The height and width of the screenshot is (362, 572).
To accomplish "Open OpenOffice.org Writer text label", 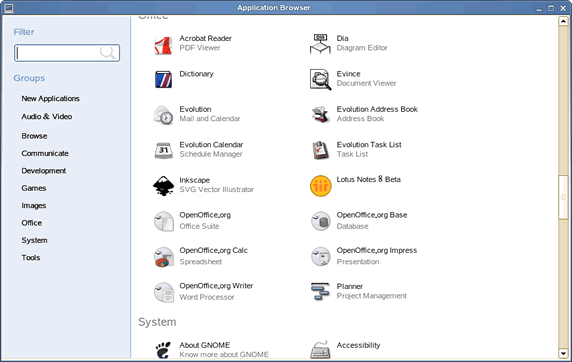I will click(216, 286).
